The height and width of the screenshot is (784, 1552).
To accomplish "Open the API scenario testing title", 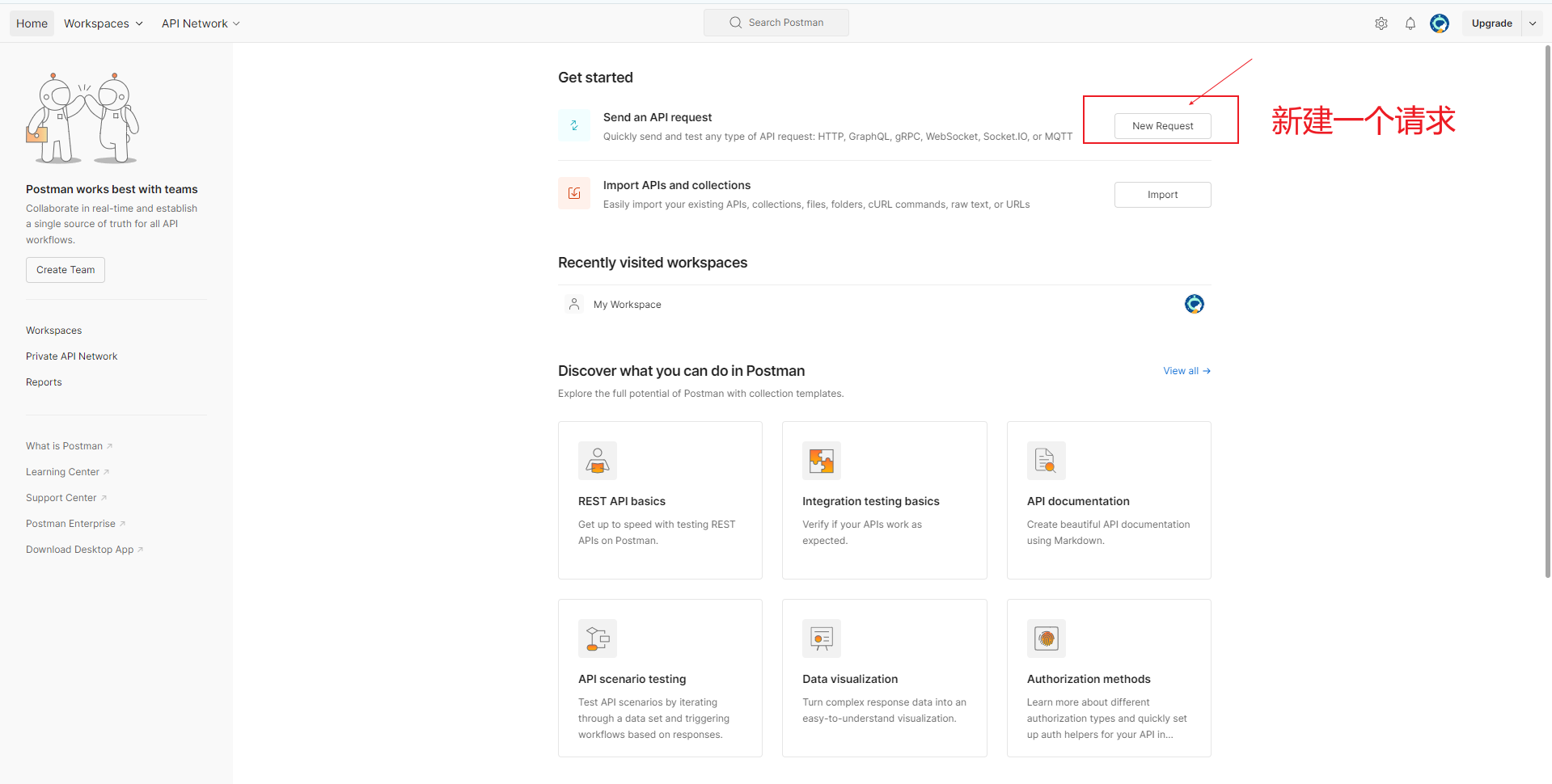I will tap(632, 679).
